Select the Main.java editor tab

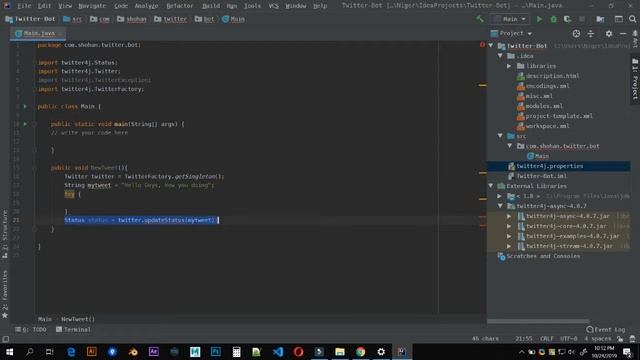pos(38,33)
